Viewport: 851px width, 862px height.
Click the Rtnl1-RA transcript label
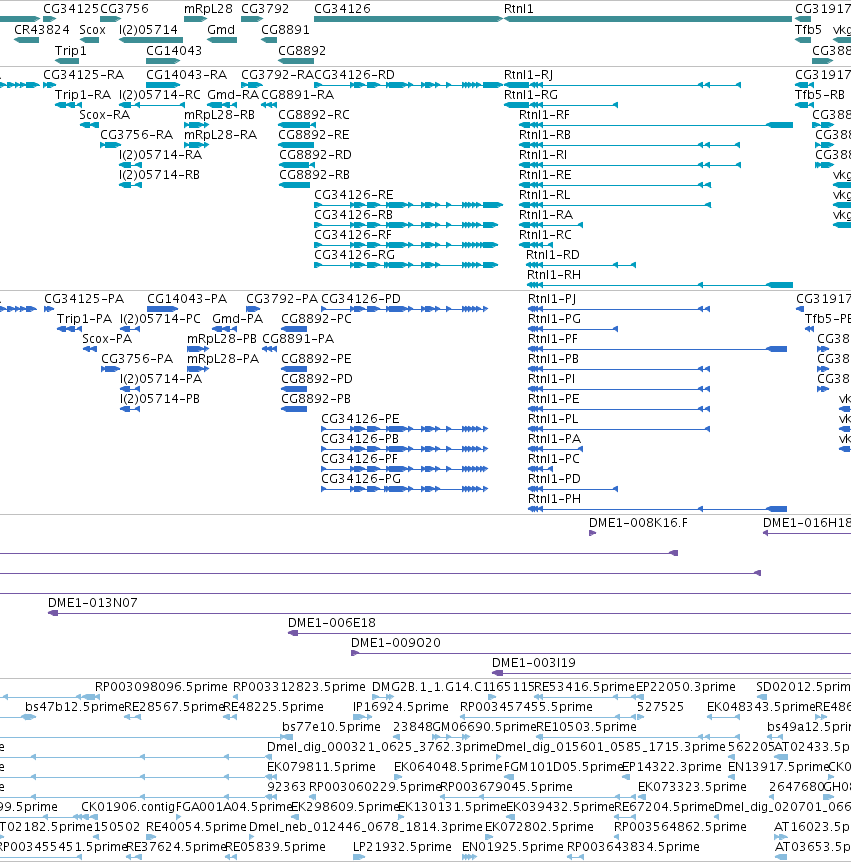[546, 214]
